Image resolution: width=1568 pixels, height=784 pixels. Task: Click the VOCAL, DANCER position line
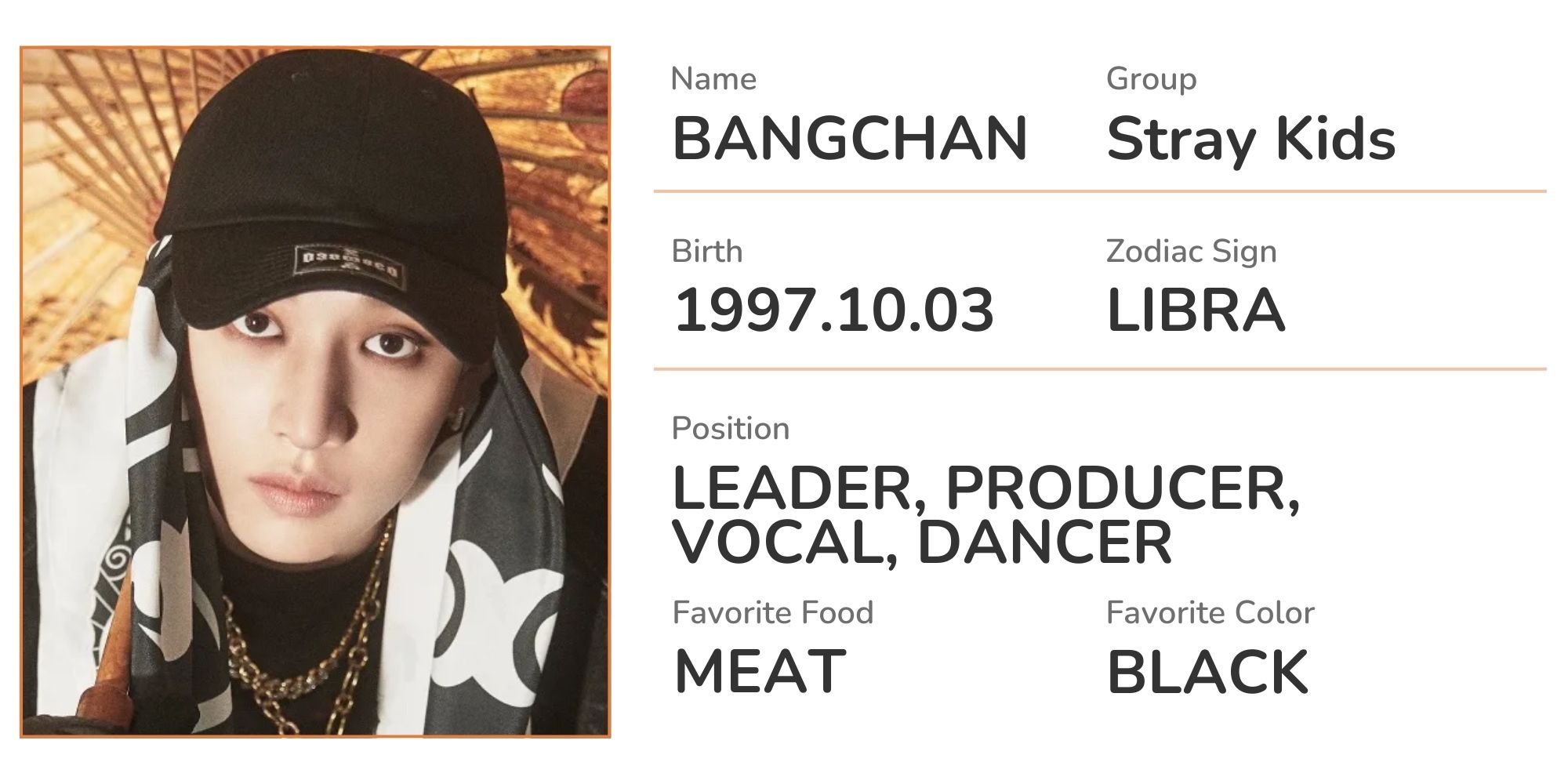[922, 543]
